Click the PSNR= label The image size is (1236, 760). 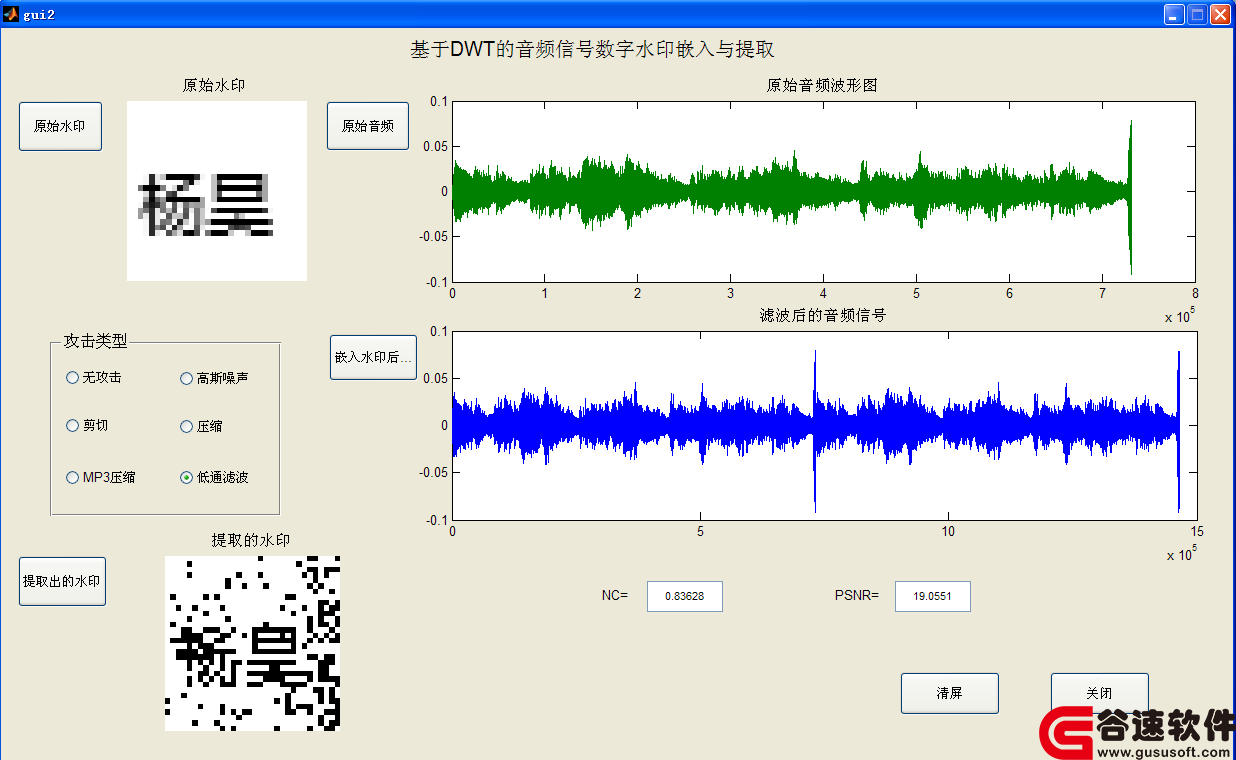[857, 596]
